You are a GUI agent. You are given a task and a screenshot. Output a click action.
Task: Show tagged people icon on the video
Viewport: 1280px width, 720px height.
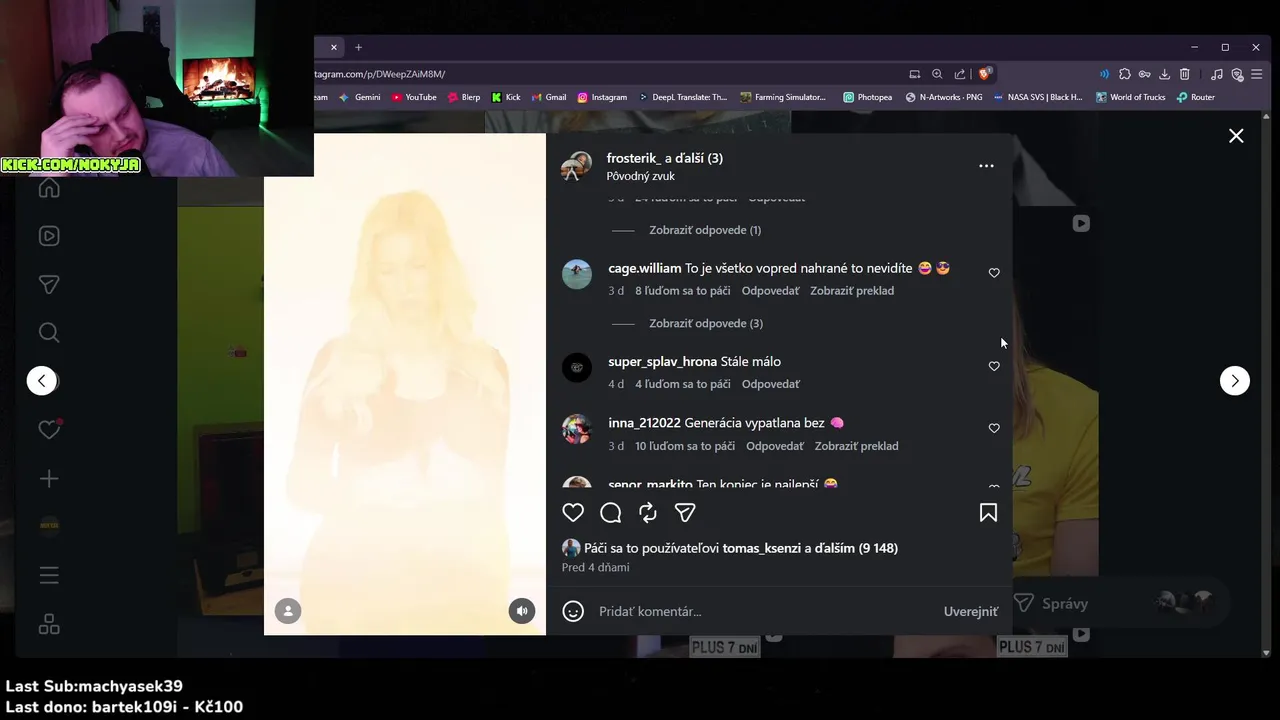tap(288, 611)
